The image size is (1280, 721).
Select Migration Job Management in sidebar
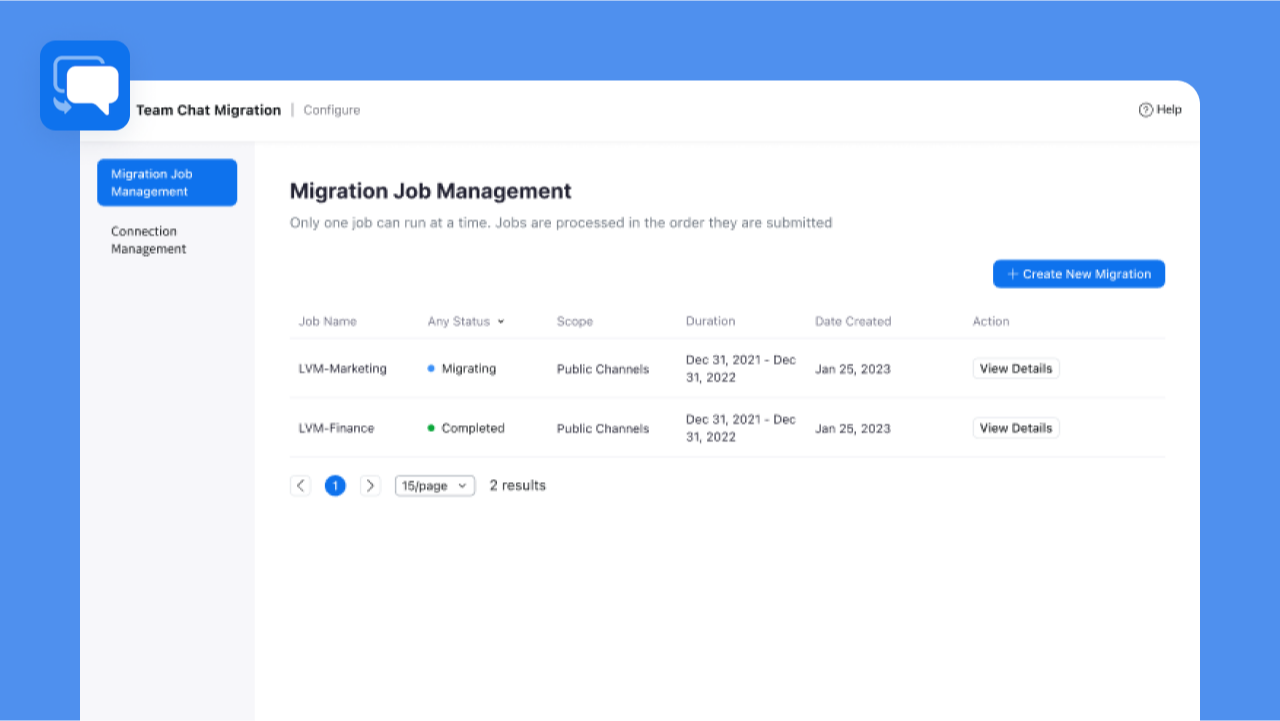pos(167,183)
